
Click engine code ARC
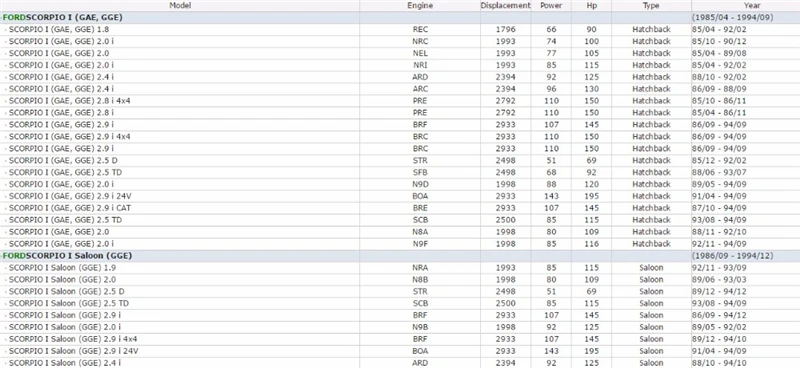[x=420, y=89]
